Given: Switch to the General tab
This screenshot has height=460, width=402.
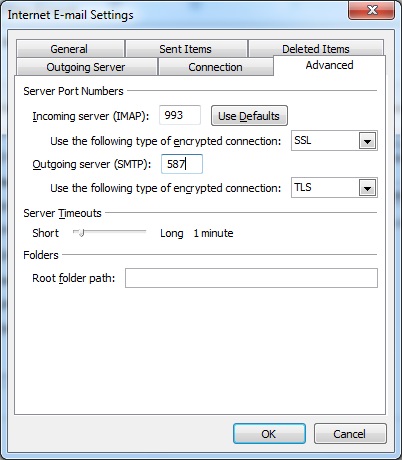Looking at the screenshot, I should pos(70,49).
